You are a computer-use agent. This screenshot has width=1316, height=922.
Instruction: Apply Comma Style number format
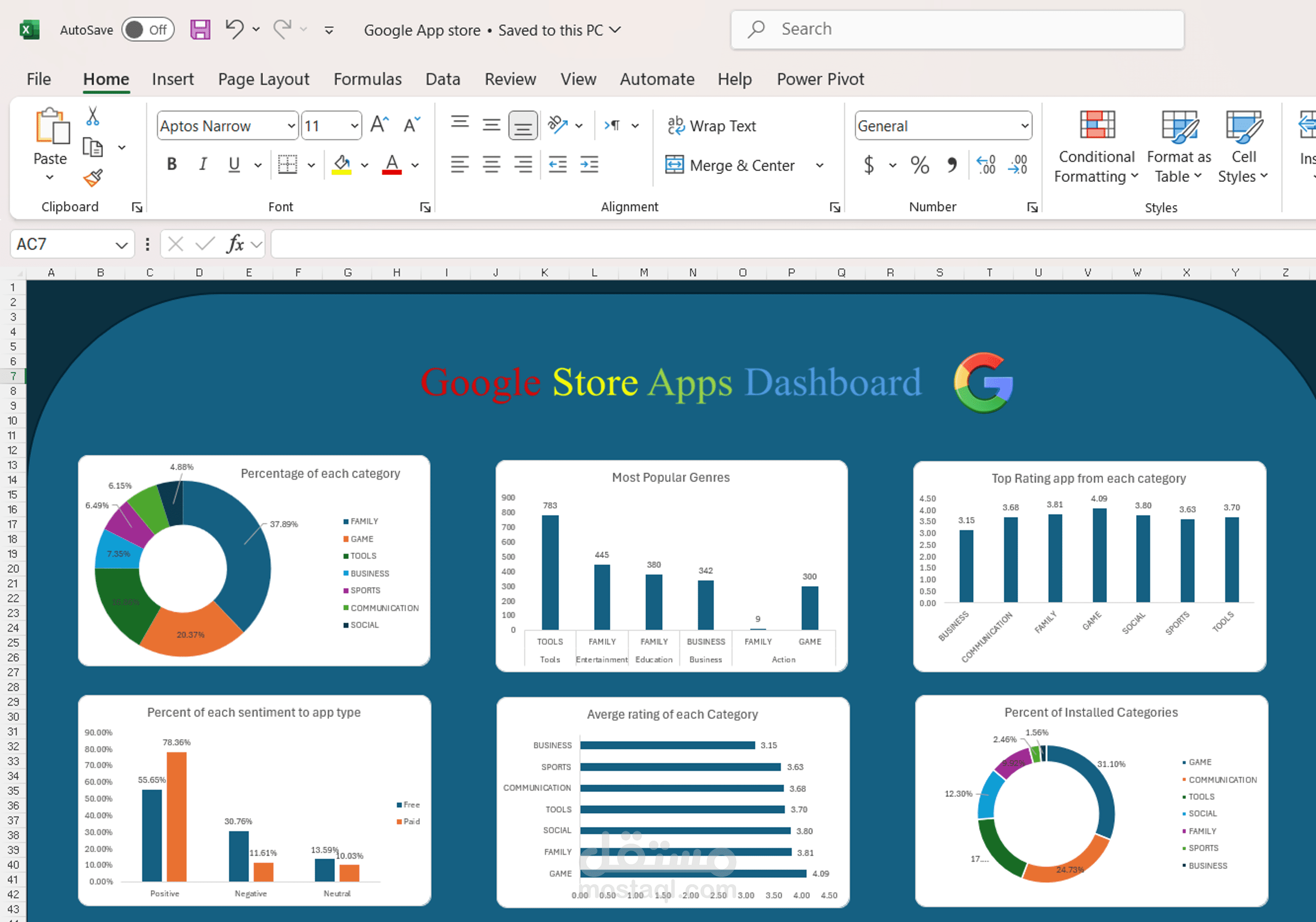coord(952,165)
